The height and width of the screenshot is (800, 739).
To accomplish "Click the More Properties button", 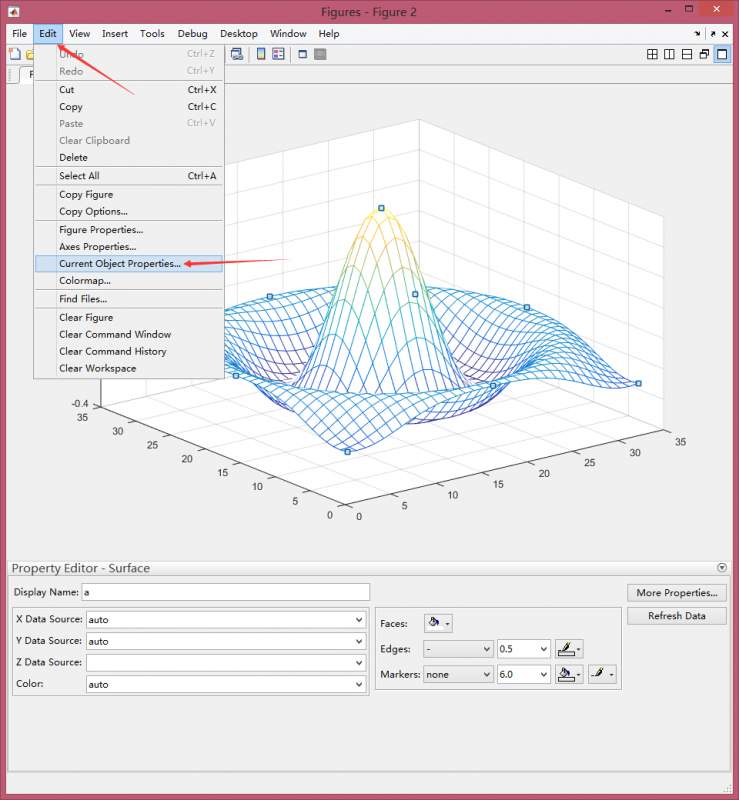I will coord(677,593).
